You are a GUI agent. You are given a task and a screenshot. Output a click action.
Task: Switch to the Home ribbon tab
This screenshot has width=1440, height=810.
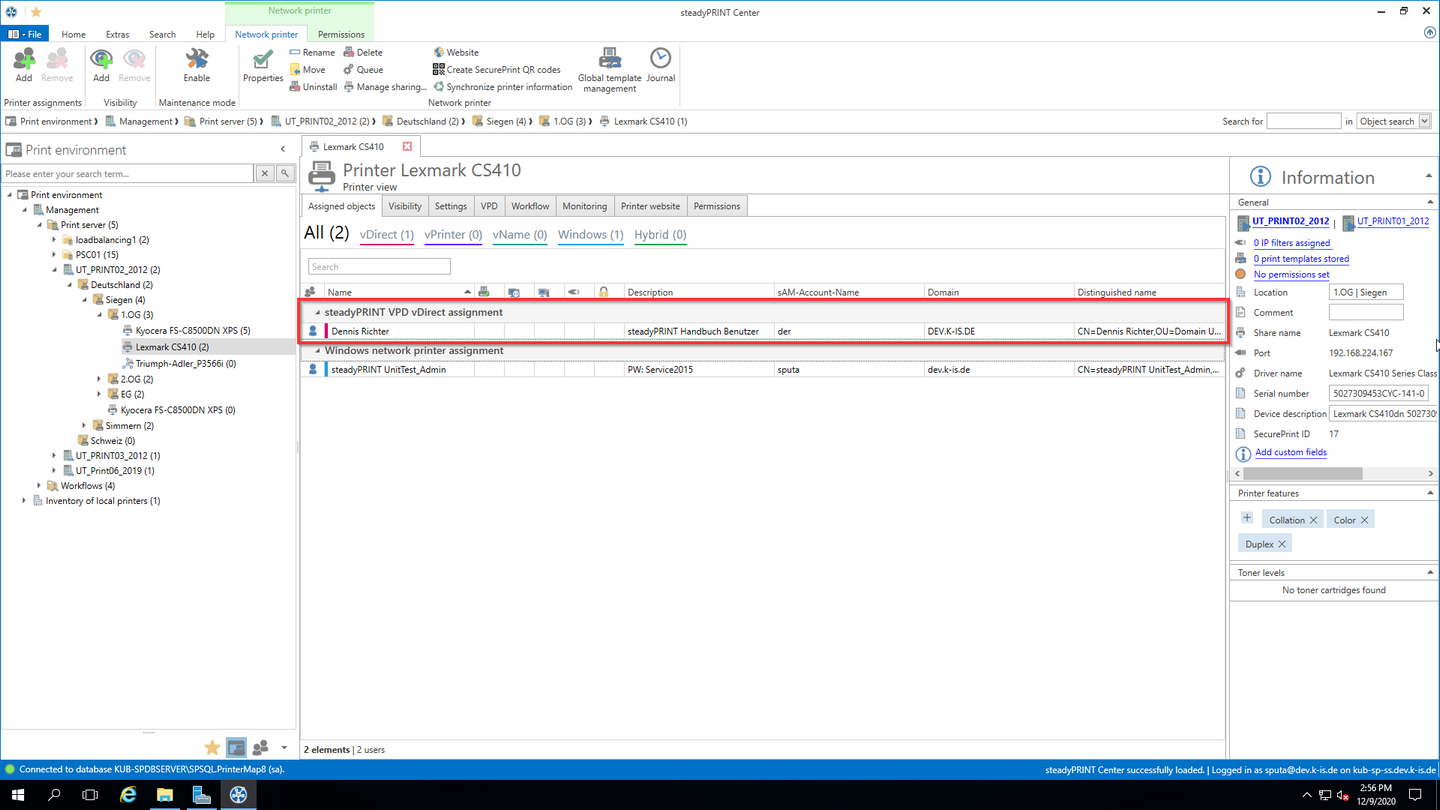(x=73, y=34)
